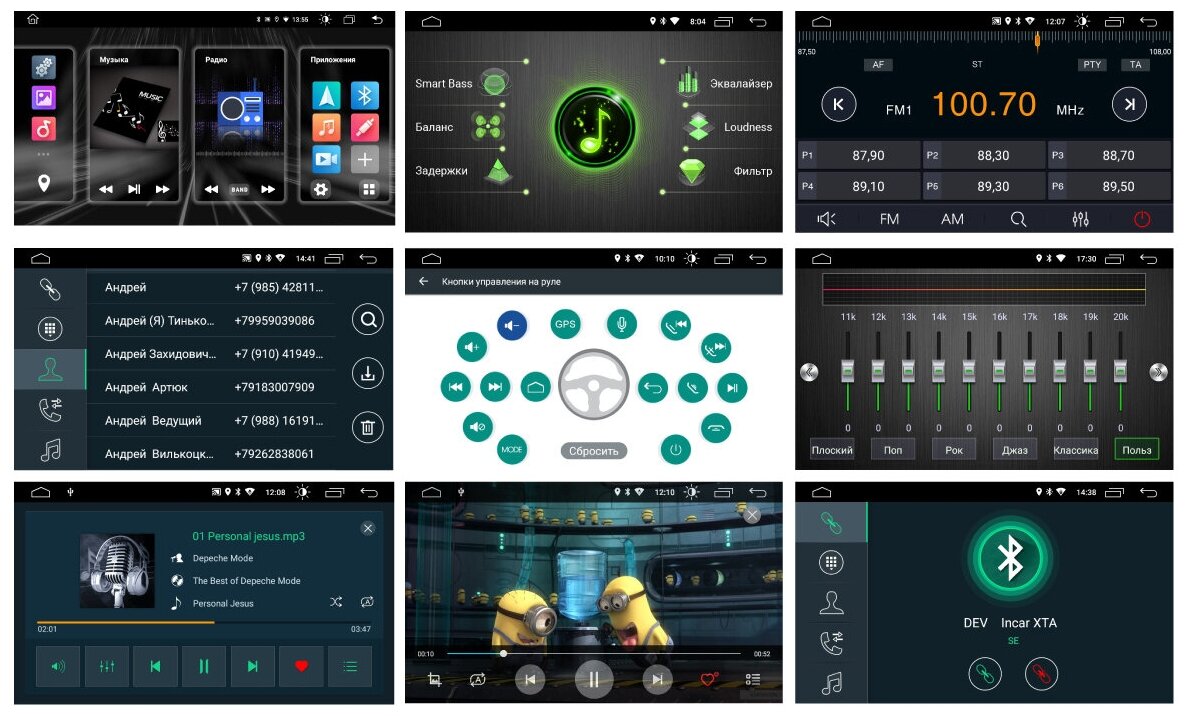Assign GPS steering wheel button
The height and width of the screenshot is (716, 1188).
565,324
